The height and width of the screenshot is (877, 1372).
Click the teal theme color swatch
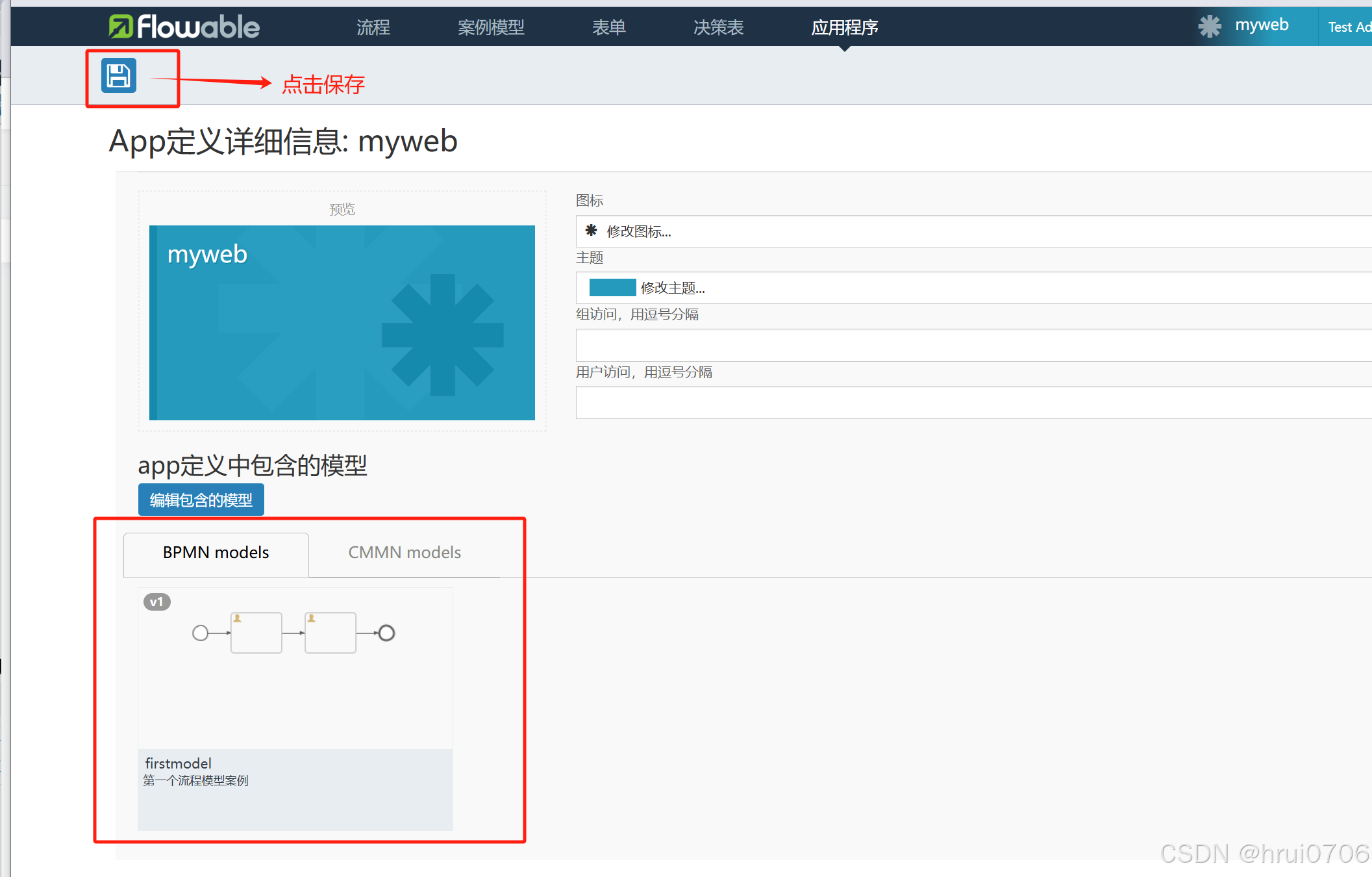tap(612, 287)
